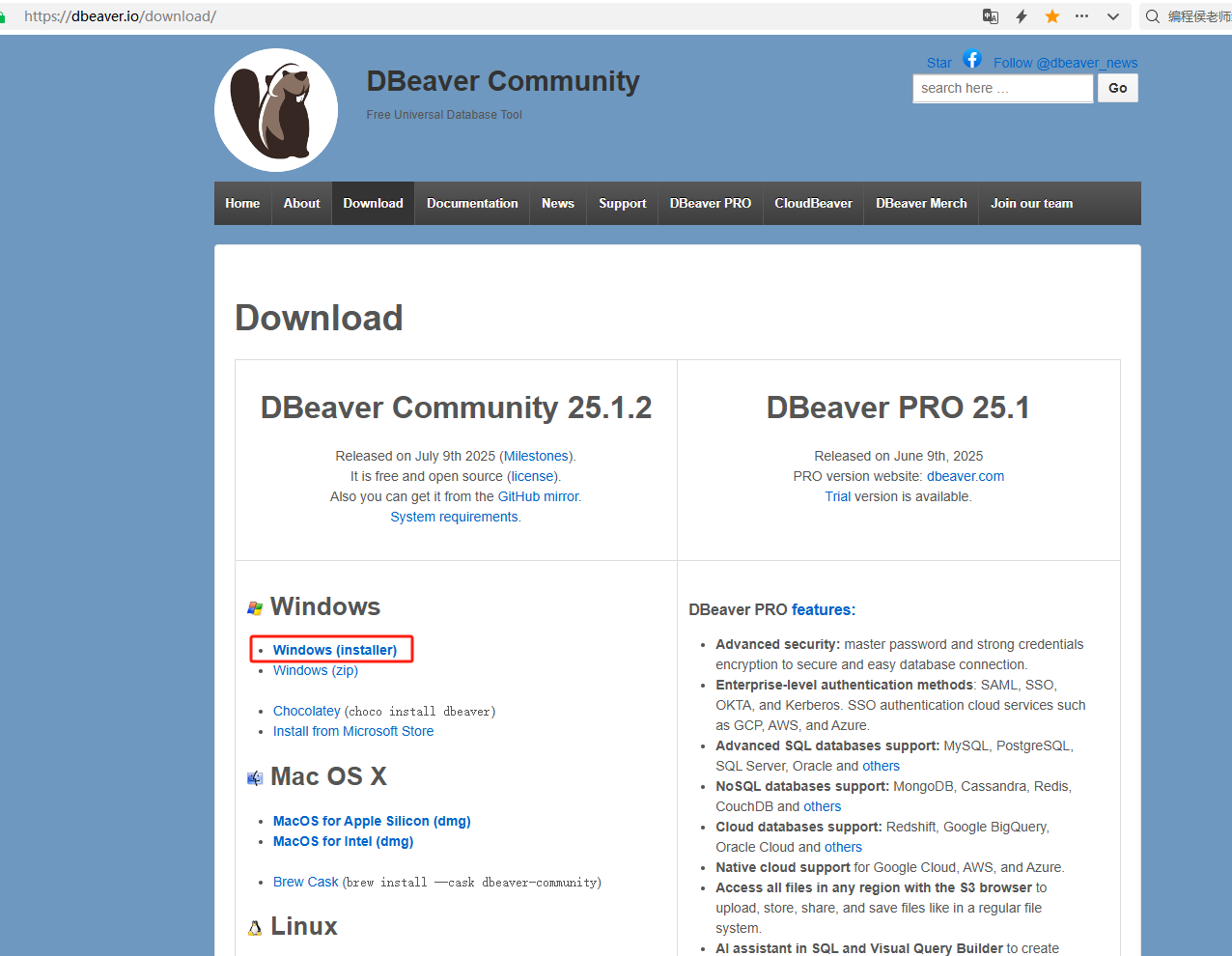
Task: Click the translate page icon in address bar
Action: (991, 16)
